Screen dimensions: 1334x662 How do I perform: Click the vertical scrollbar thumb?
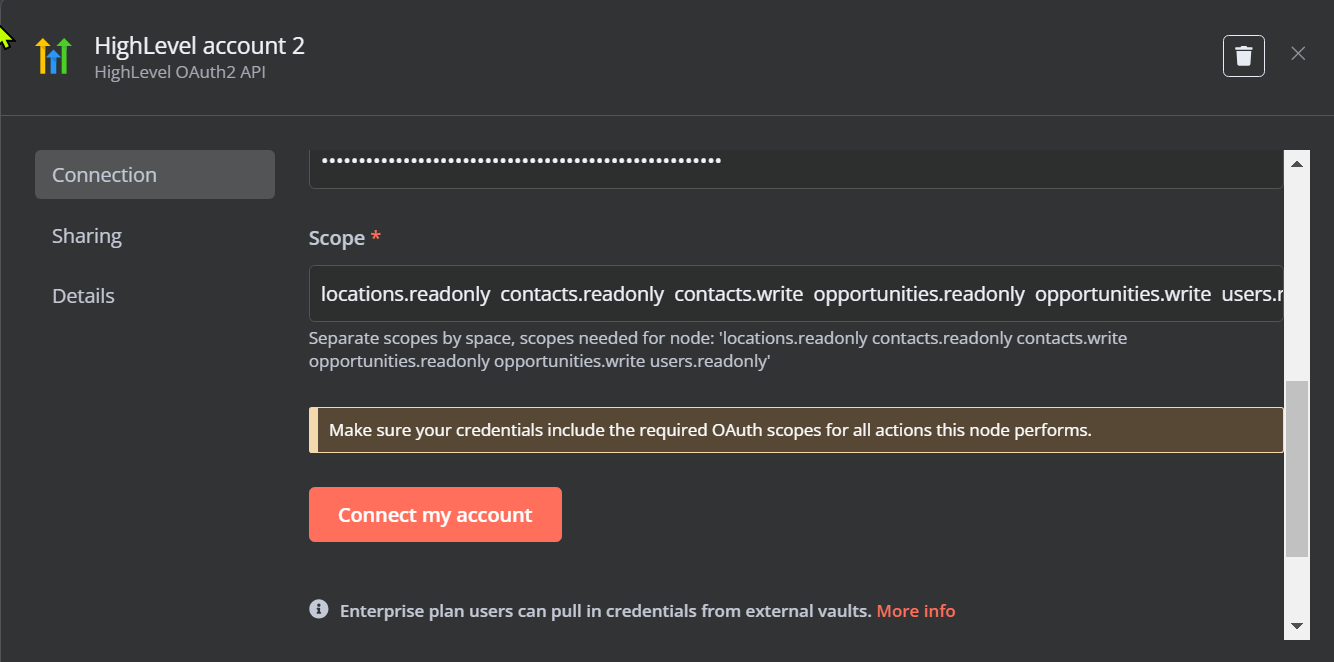[x=1296, y=468]
